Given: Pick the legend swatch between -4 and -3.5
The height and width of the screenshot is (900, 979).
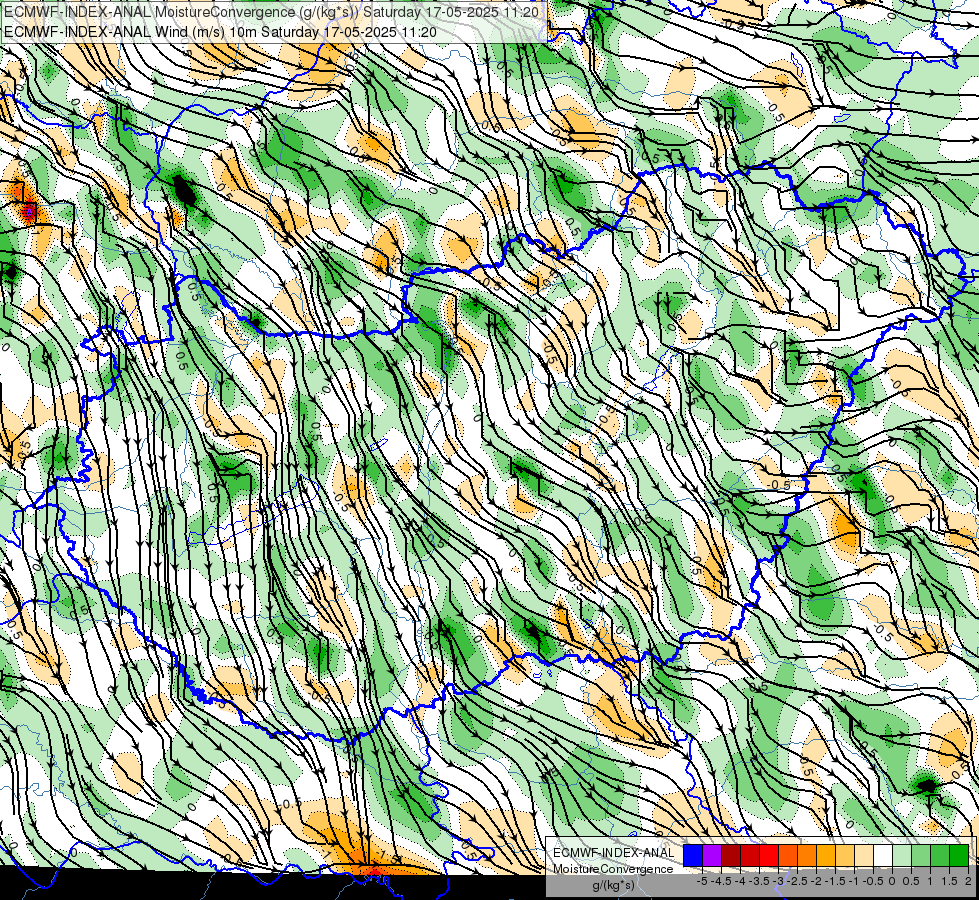Looking at the screenshot, I should 750,855.
